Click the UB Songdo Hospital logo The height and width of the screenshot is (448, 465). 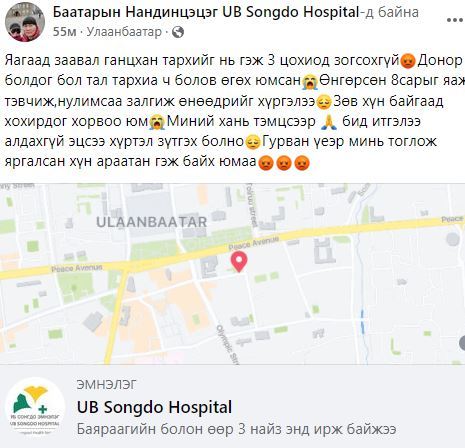point(35,407)
